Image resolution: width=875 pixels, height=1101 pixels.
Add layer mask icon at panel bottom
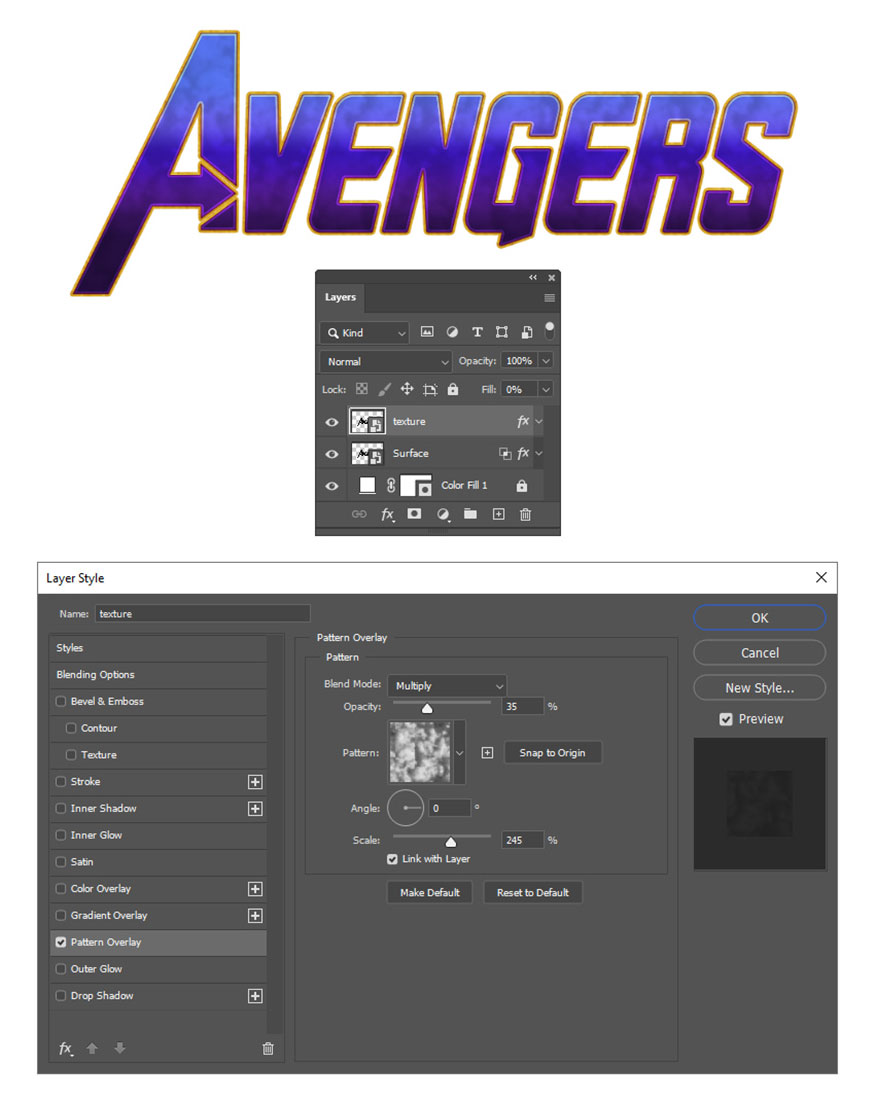click(x=414, y=514)
